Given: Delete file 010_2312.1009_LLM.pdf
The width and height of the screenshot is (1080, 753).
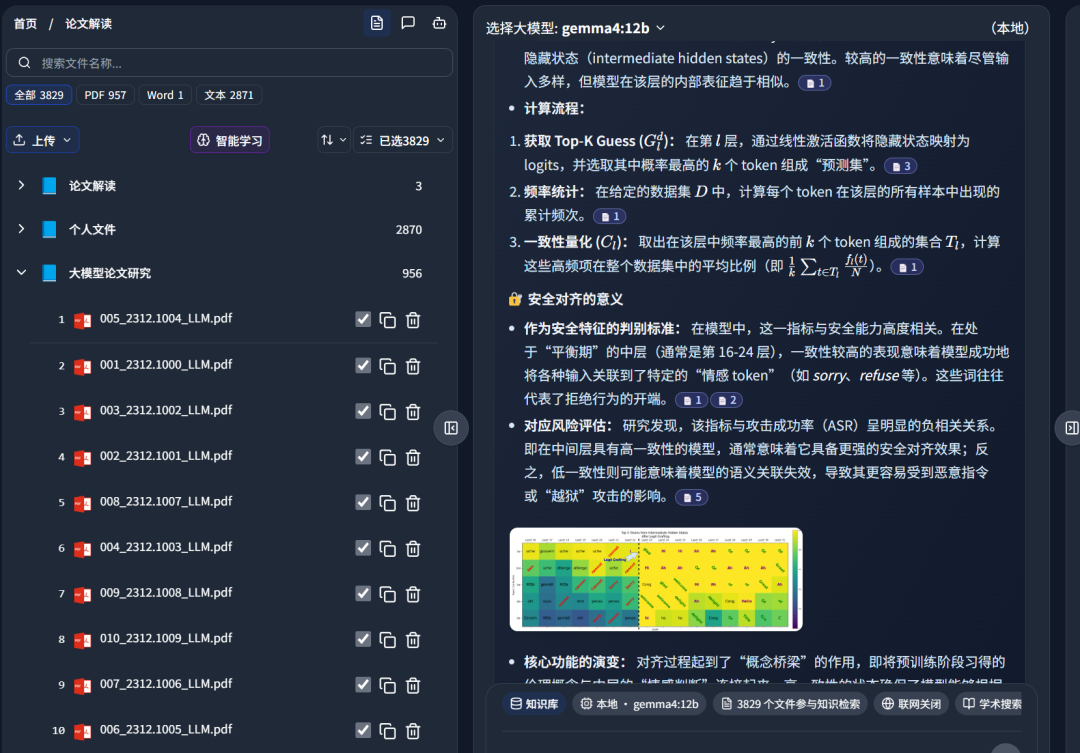Looking at the screenshot, I should pyautogui.click(x=413, y=640).
